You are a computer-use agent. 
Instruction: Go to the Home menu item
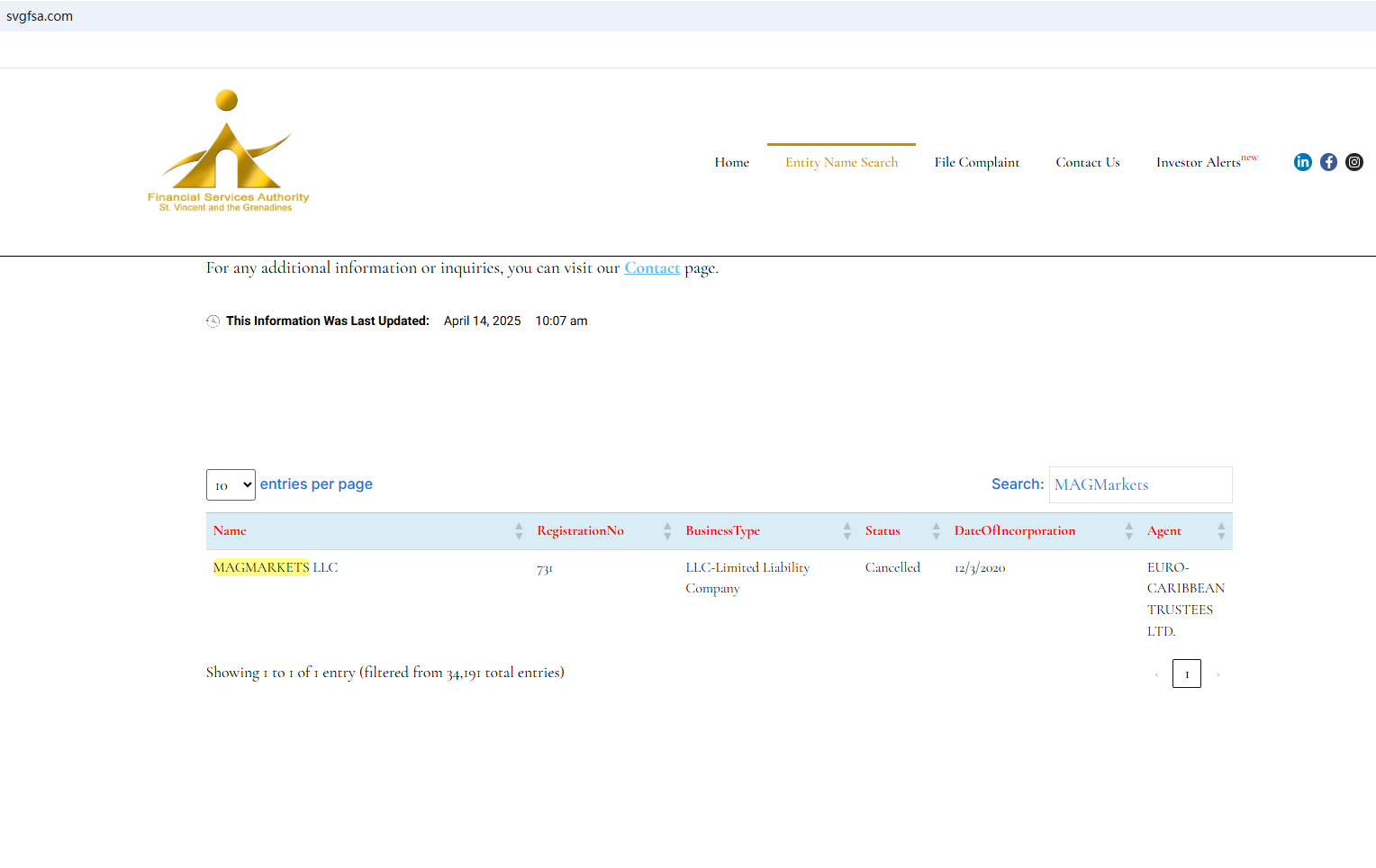point(731,162)
